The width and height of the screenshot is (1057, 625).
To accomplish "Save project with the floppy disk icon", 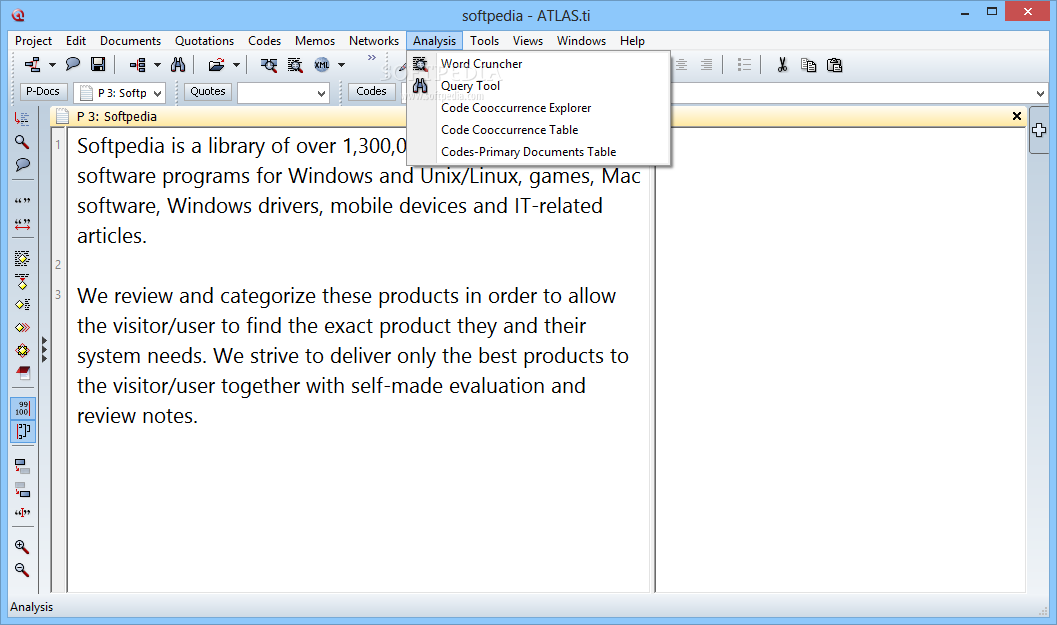I will 98,65.
